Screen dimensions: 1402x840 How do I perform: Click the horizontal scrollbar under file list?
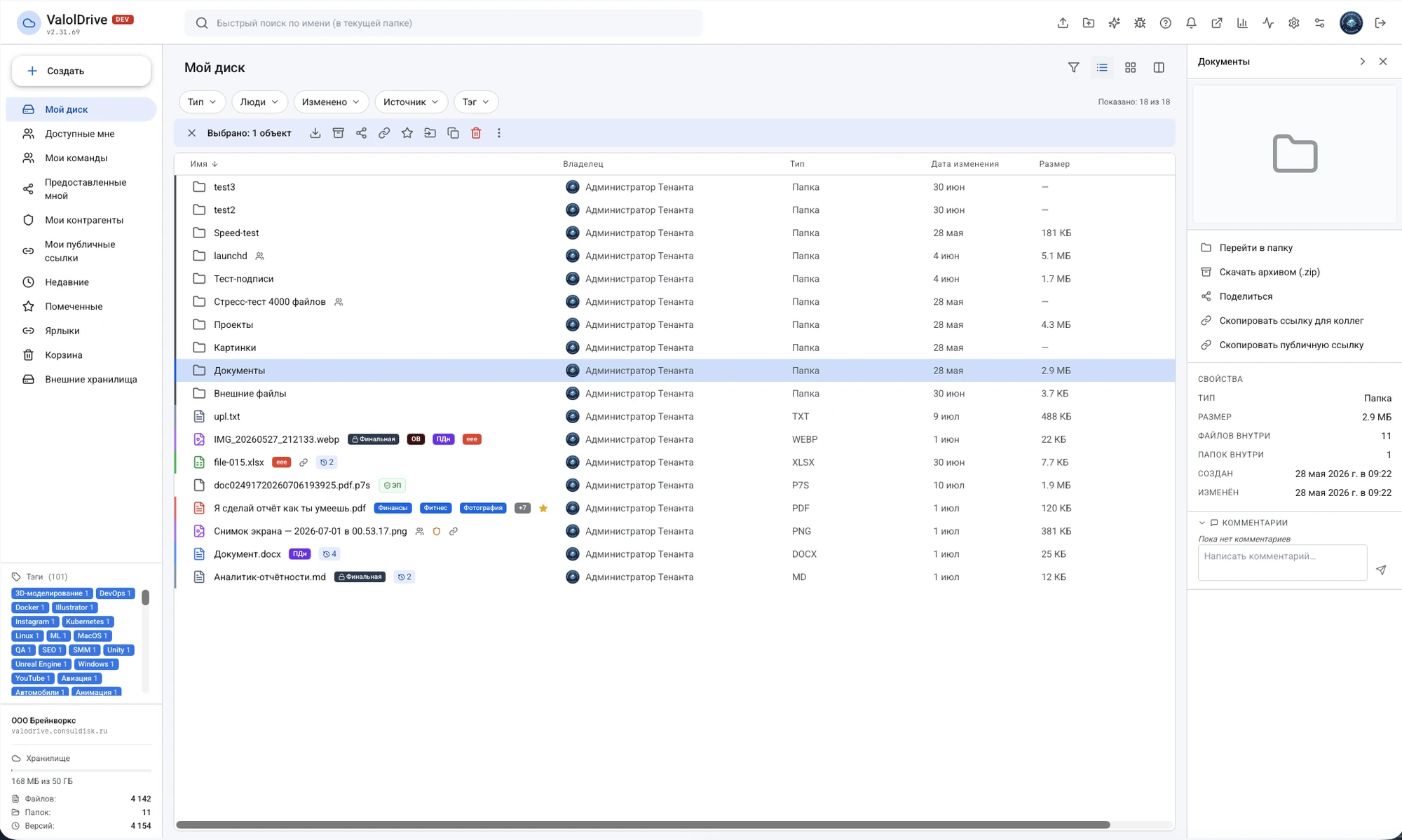click(x=643, y=825)
